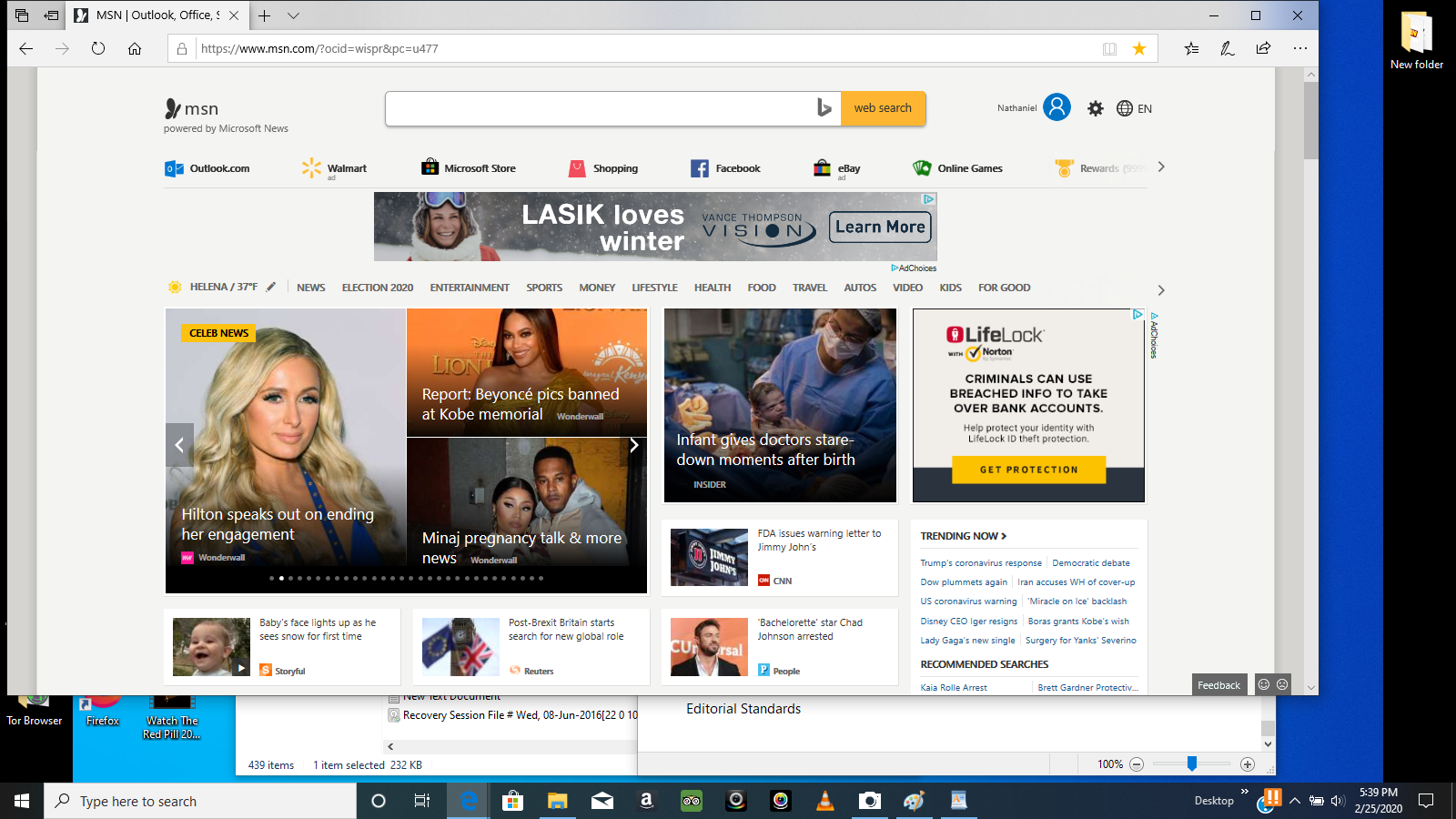This screenshot has width=1456, height=819.
Task: Open the Favorites hub list icon
Action: 1191,49
